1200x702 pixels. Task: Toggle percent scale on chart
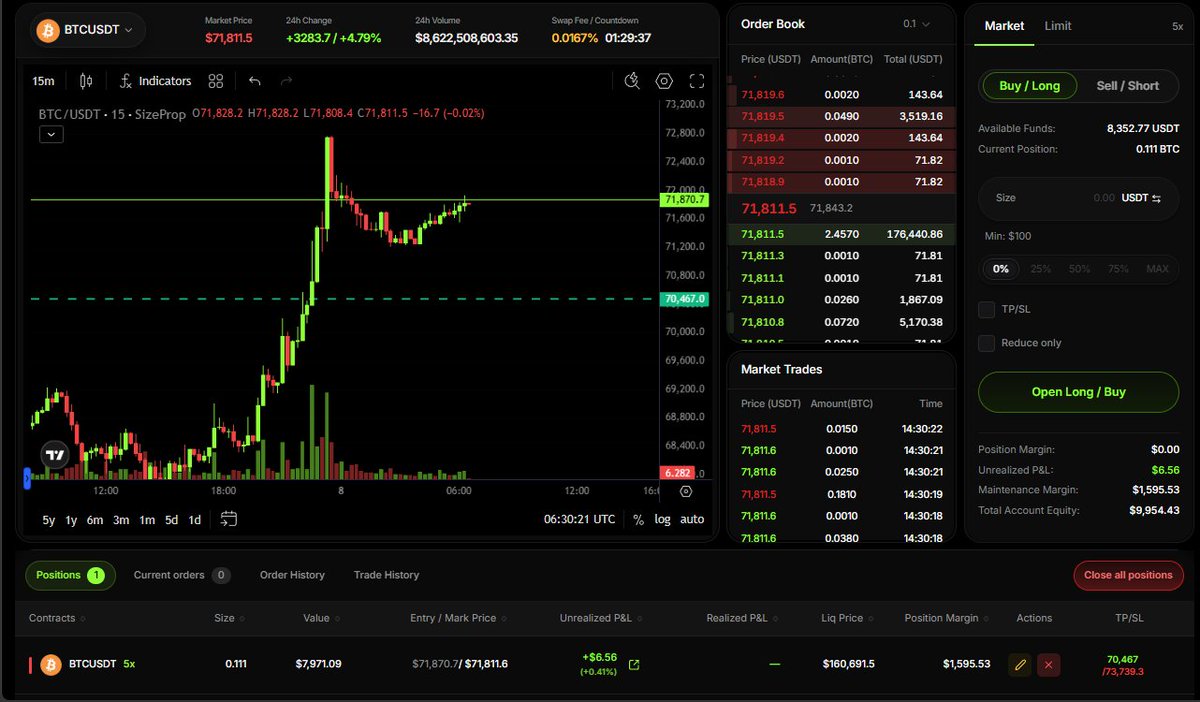[x=638, y=519]
